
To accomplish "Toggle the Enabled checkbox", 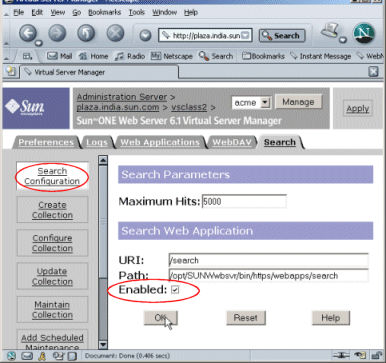I will point(175,290).
